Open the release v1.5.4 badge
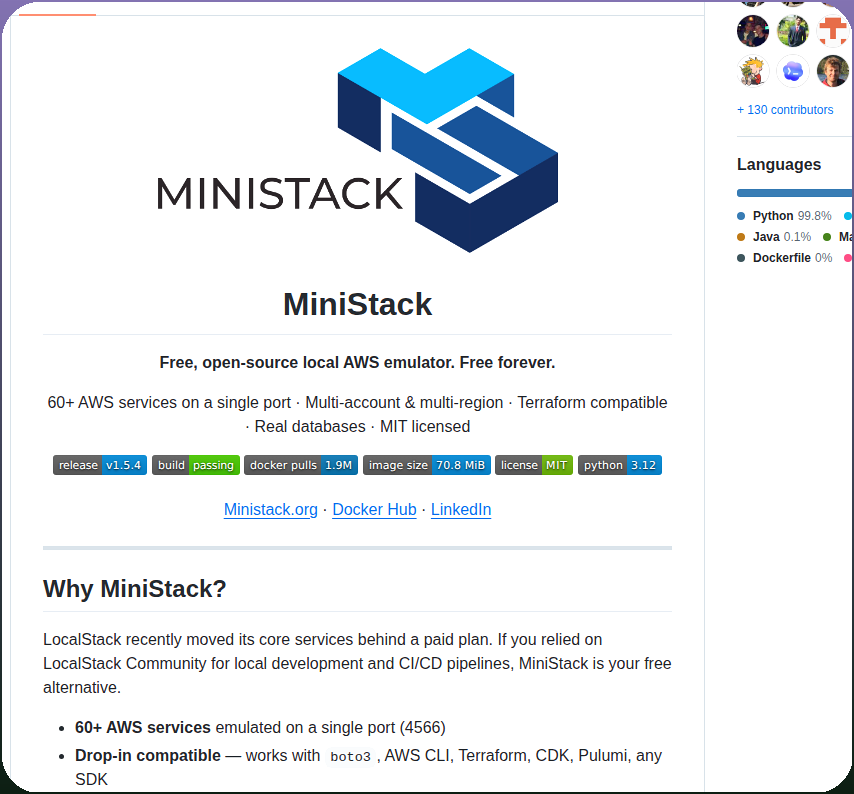Image resolution: width=854 pixels, height=794 pixels. tap(100, 465)
